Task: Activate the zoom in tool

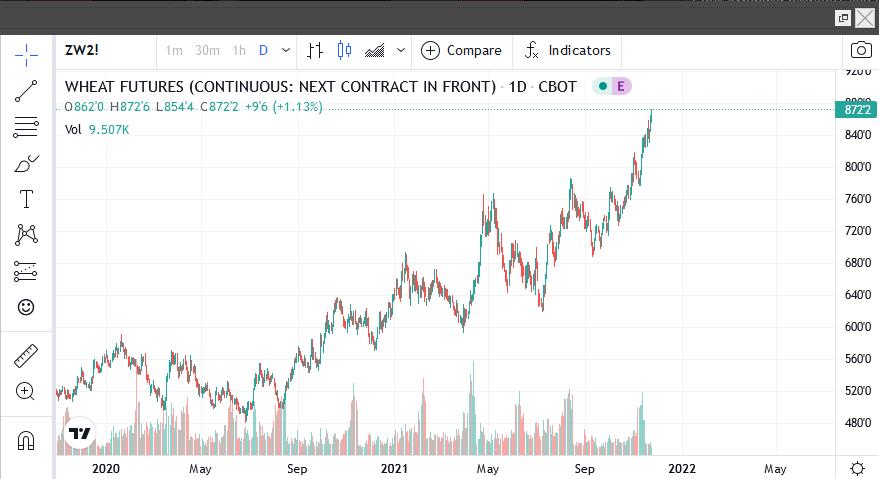Action: point(26,391)
